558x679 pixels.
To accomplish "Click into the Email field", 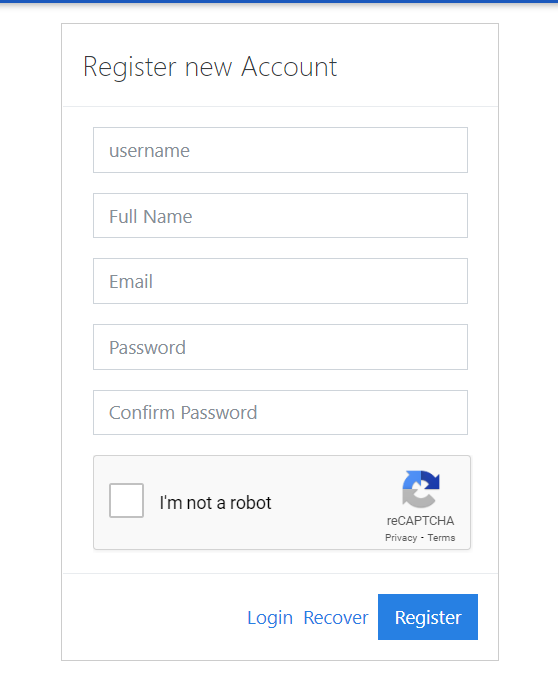I will [x=280, y=281].
